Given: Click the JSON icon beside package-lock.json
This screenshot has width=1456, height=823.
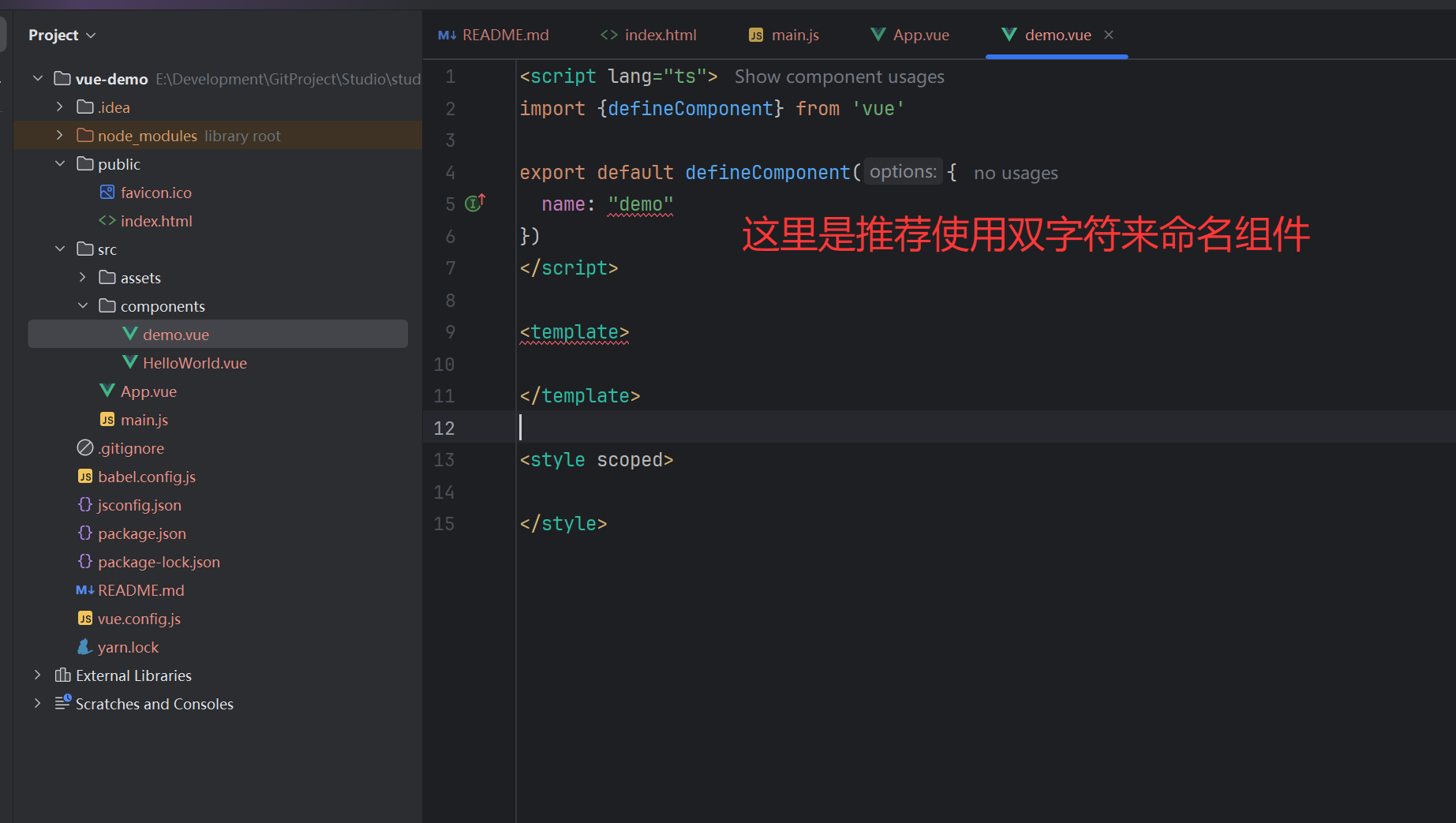Looking at the screenshot, I should tap(85, 561).
